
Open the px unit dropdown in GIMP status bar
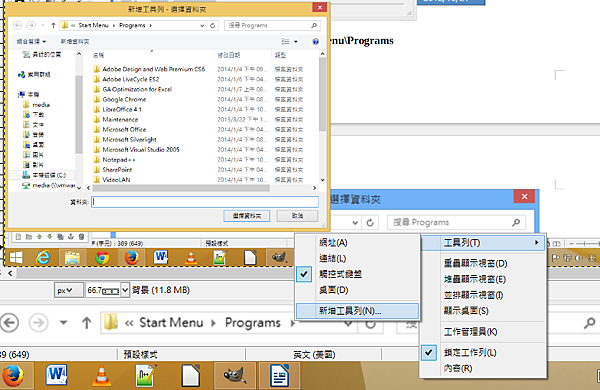68,290
